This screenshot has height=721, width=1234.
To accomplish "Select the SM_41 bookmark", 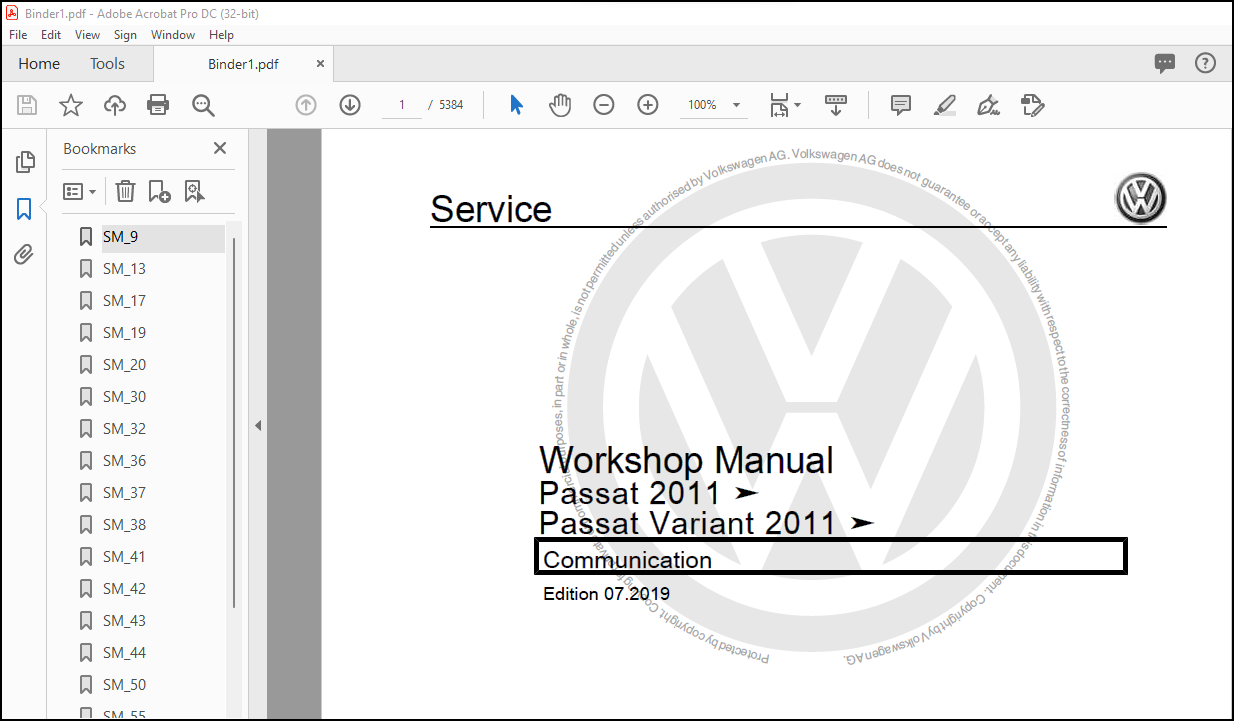I will (124, 557).
